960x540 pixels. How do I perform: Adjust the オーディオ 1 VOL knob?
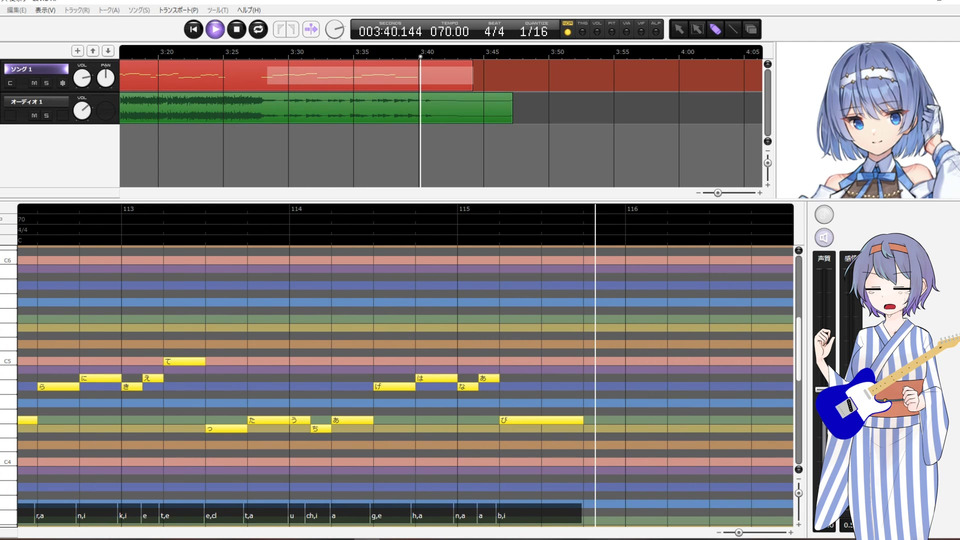[82, 110]
